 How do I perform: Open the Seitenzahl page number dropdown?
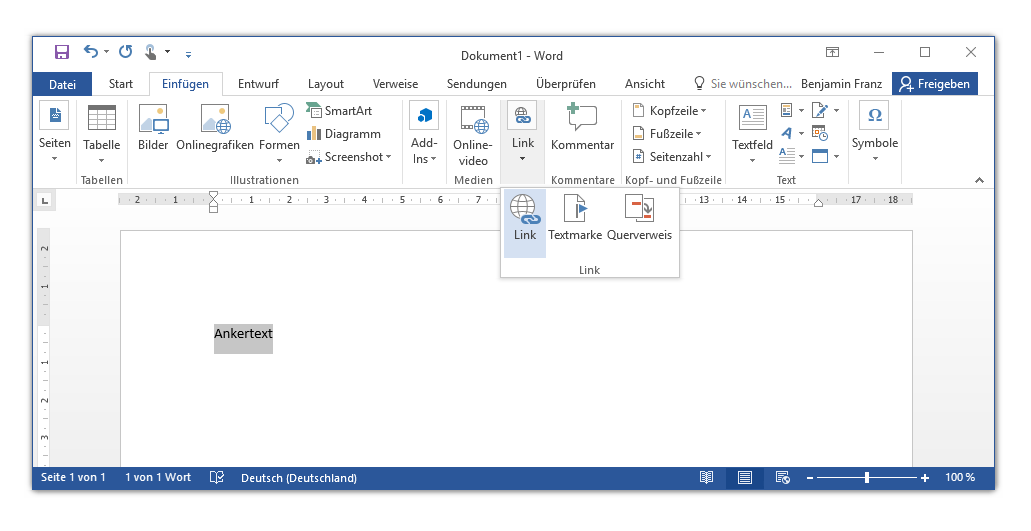click(x=672, y=156)
